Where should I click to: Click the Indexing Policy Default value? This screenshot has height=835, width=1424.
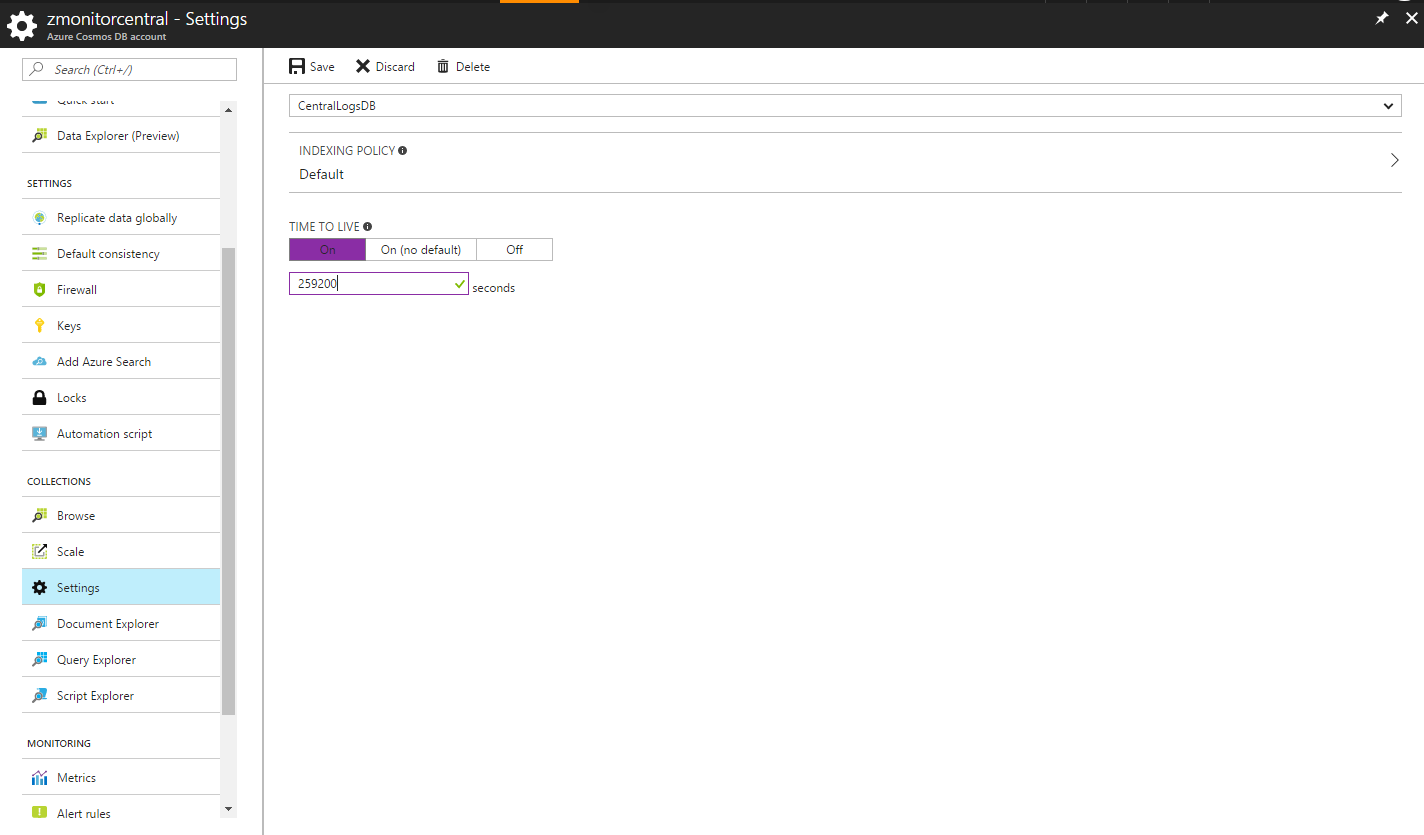pos(321,174)
